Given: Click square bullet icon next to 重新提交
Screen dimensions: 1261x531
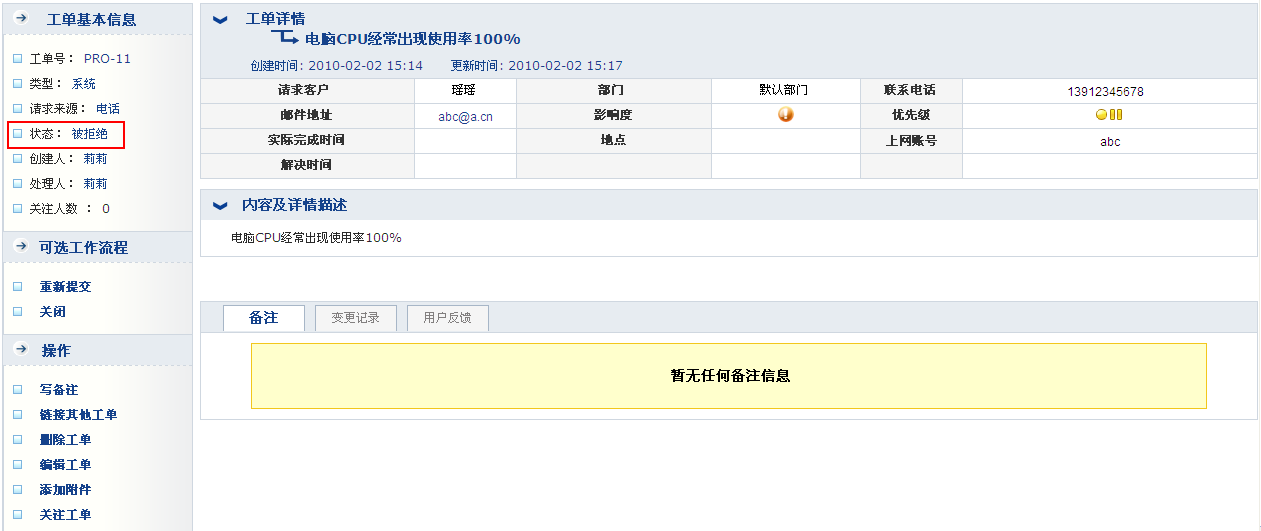Looking at the screenshot, I should point(17,286).
